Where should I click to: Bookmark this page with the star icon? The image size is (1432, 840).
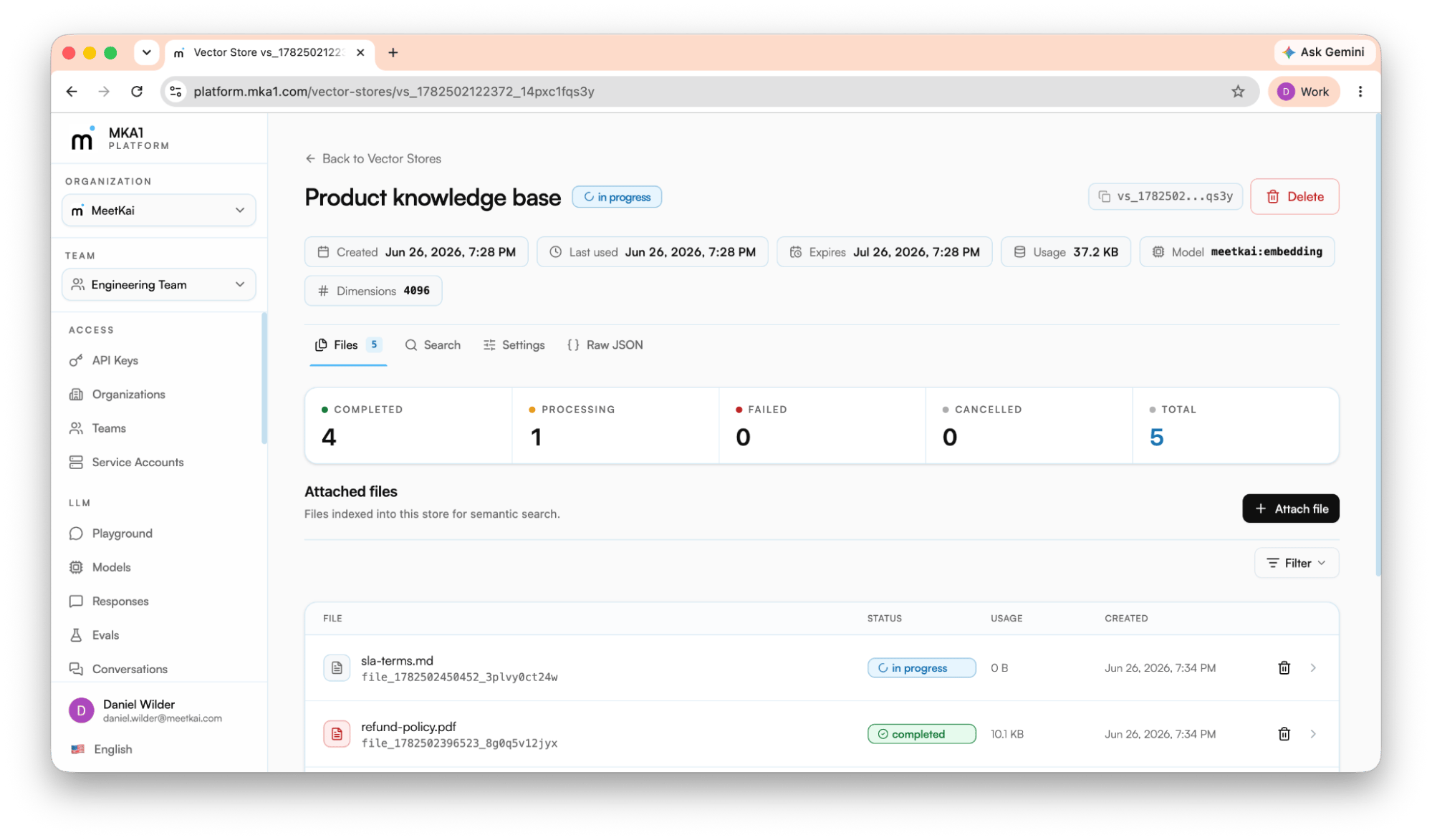[1237, 92]
